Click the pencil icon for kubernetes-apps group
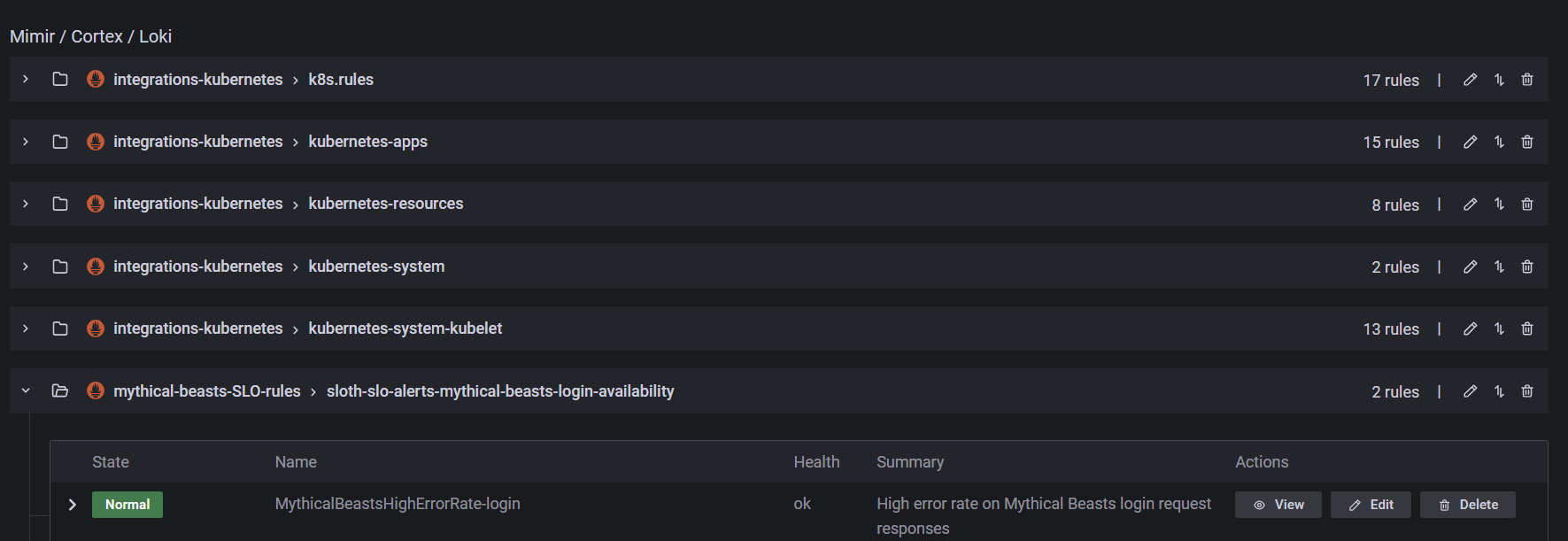This screenshot has height=541, width=1568. 1470,142
